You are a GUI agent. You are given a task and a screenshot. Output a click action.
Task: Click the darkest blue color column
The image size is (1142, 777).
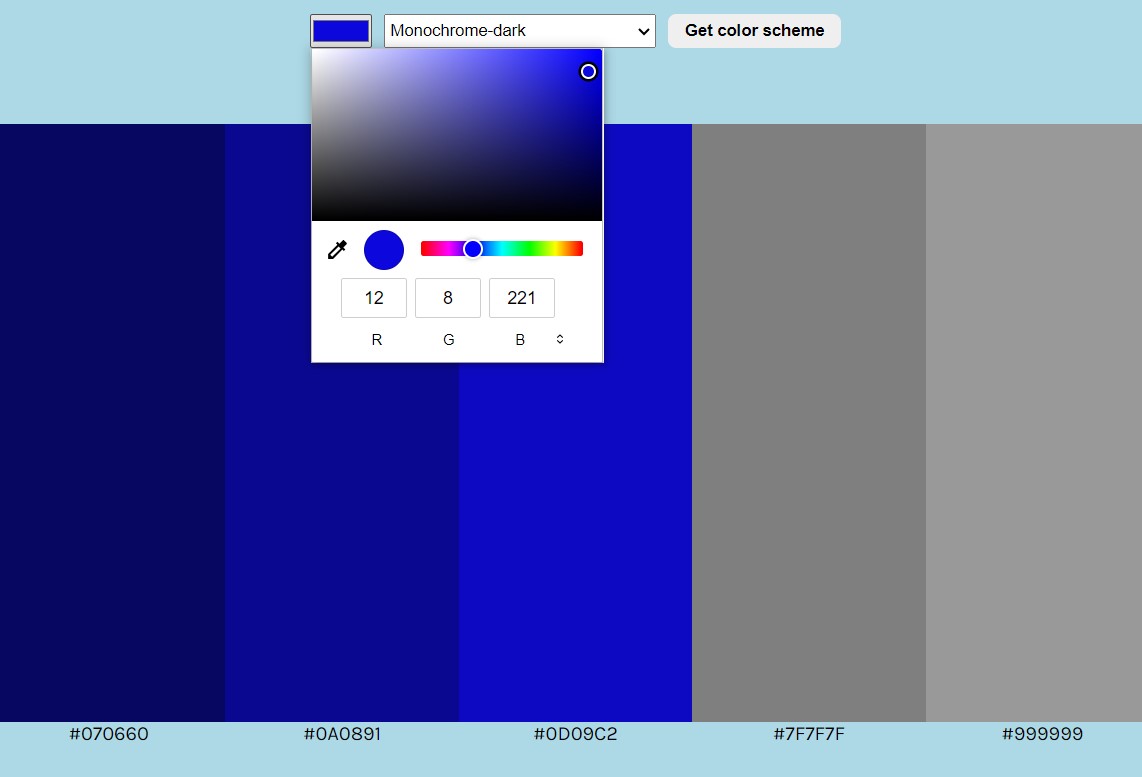pos(110,500)
